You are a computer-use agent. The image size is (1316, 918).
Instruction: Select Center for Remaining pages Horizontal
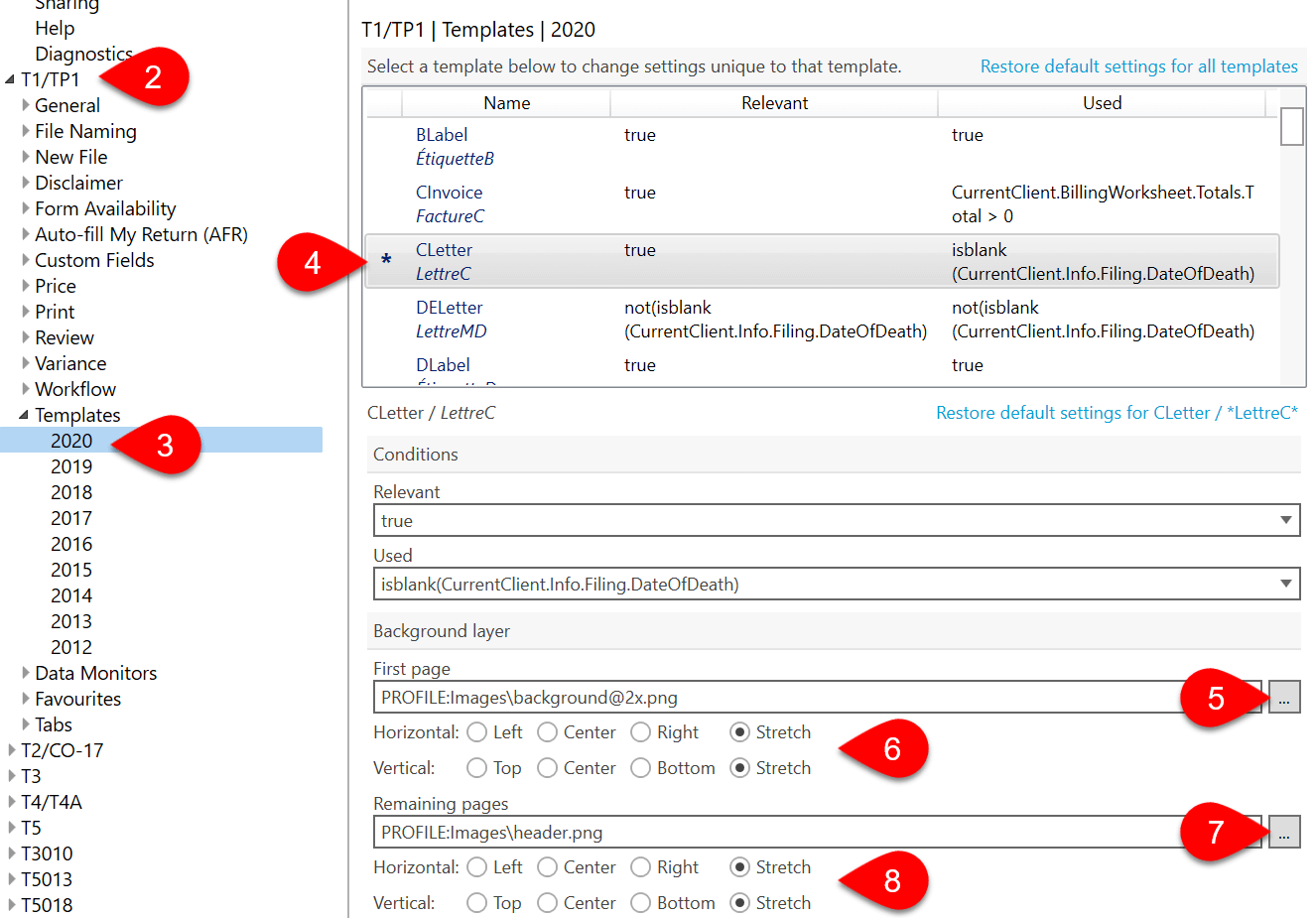pyautogui.click(x=548, y=867)
